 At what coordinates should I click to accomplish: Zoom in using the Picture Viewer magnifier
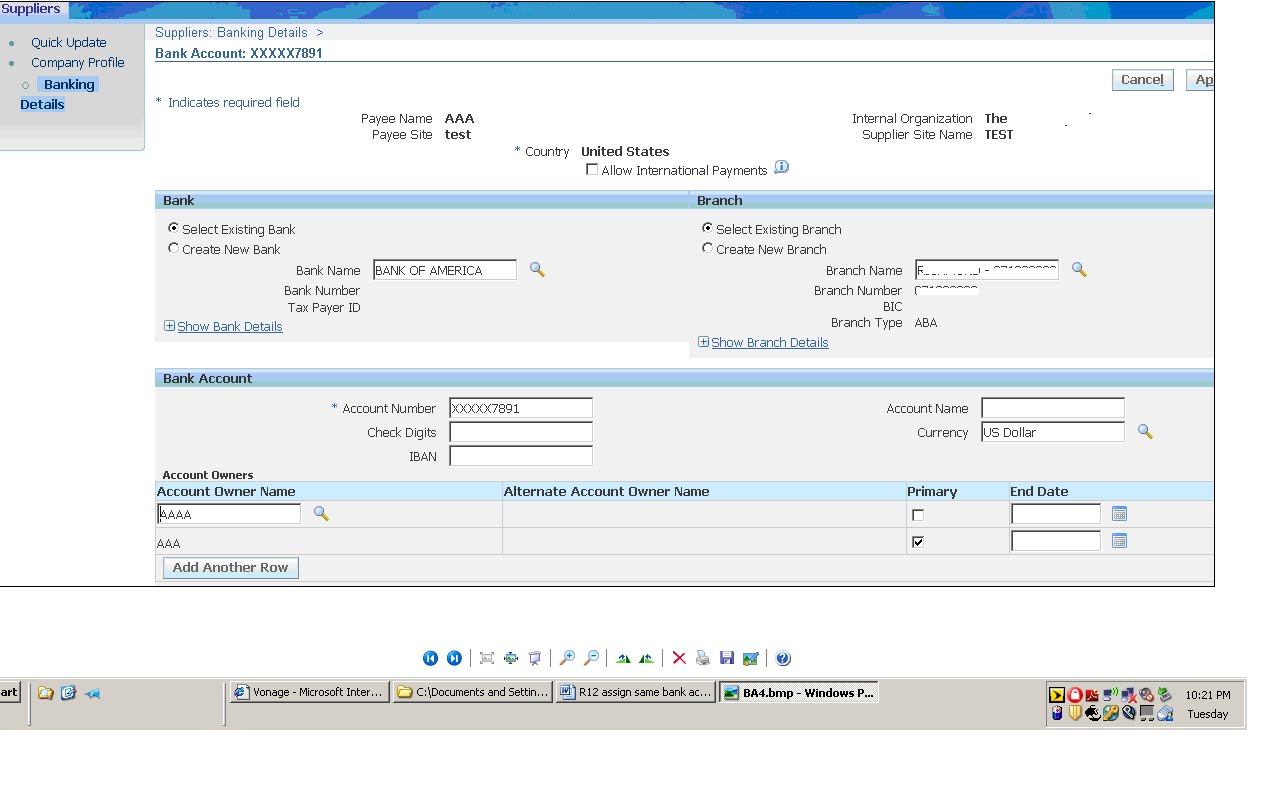pyautogui.click(x=569, y=657)
